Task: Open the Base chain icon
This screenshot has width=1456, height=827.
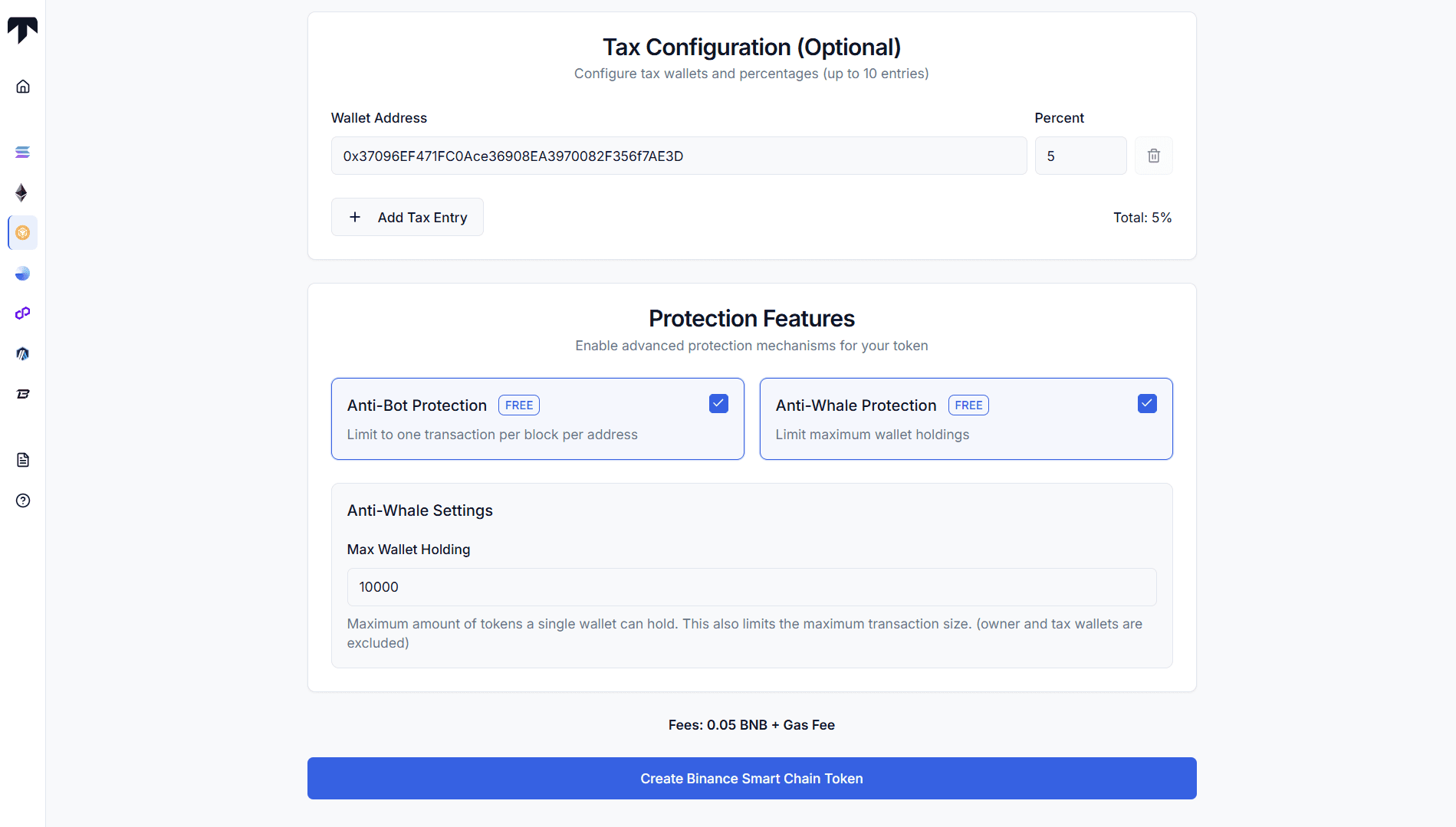Action: [x=23, y=274]
